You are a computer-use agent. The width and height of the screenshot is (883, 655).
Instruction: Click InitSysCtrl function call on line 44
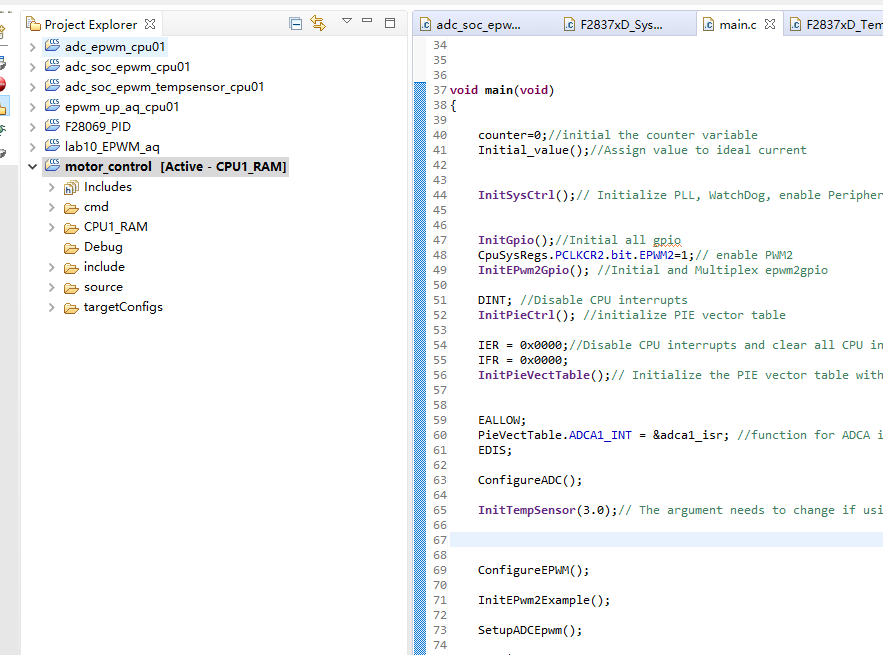(x=516, y=195)
